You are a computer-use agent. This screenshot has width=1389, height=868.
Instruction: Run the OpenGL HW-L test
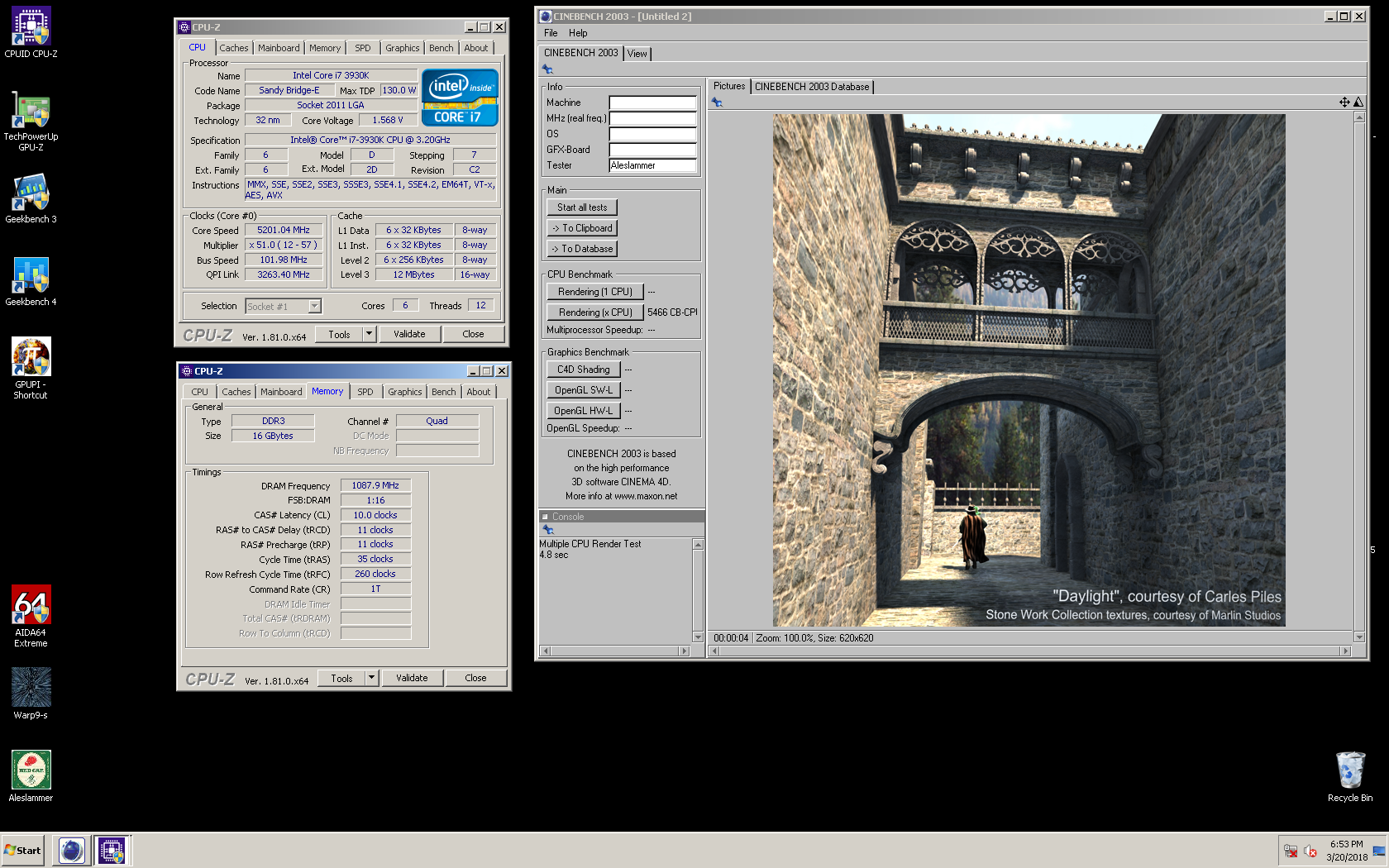(x=584, y=411)
